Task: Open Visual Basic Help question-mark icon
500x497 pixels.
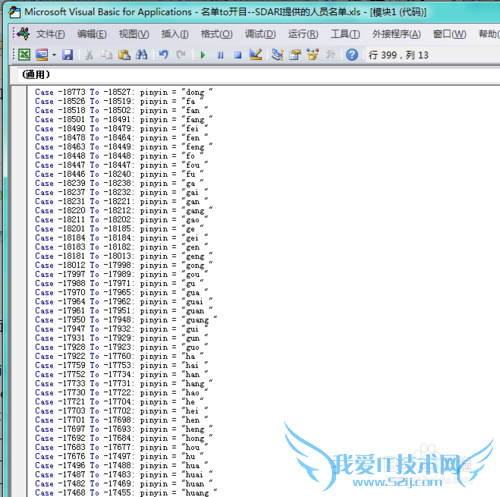Action: pos(352,55)
